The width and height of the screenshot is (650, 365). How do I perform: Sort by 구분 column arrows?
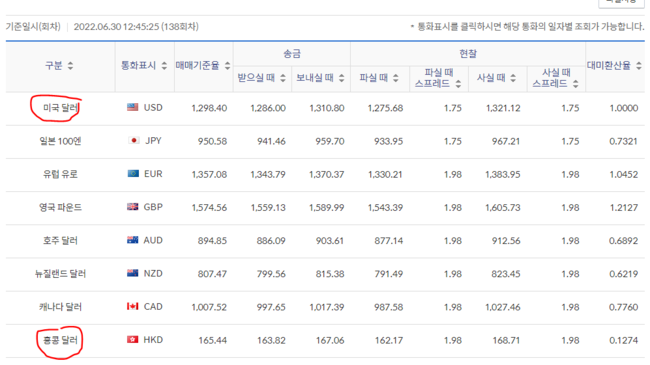(x=70, y=66)
